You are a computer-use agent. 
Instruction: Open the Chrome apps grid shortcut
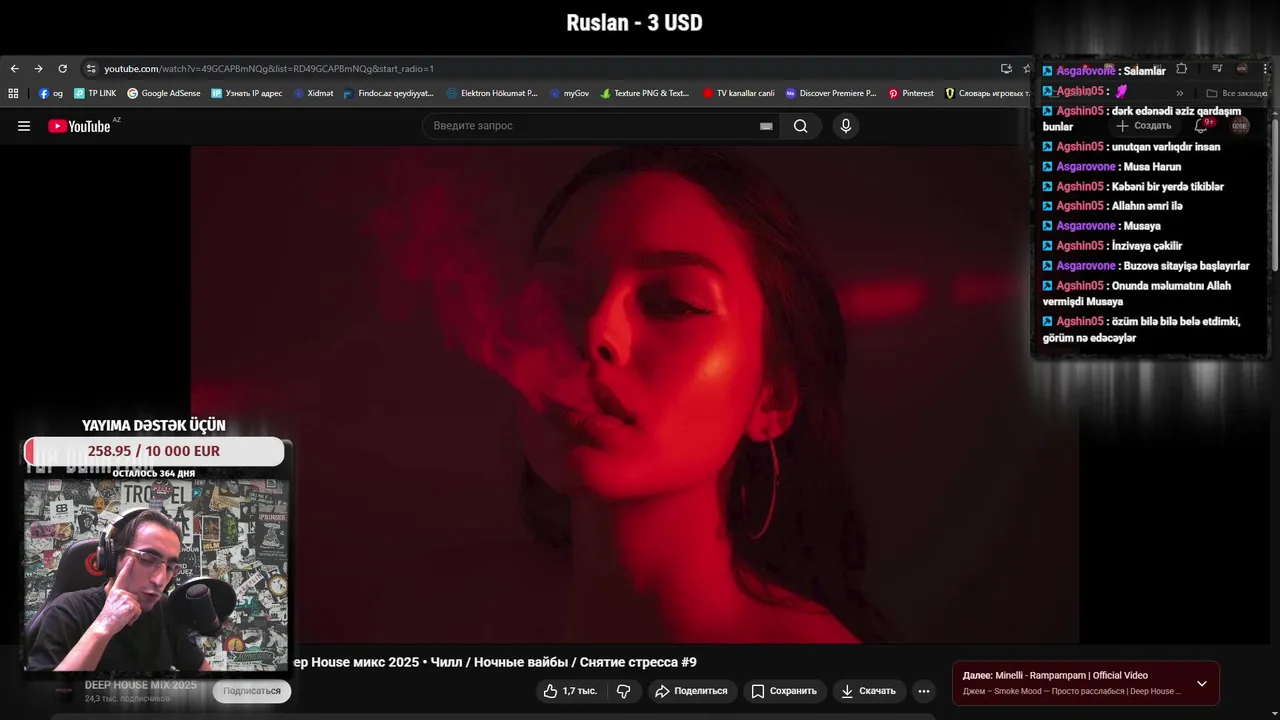click(x=13, y=93)
